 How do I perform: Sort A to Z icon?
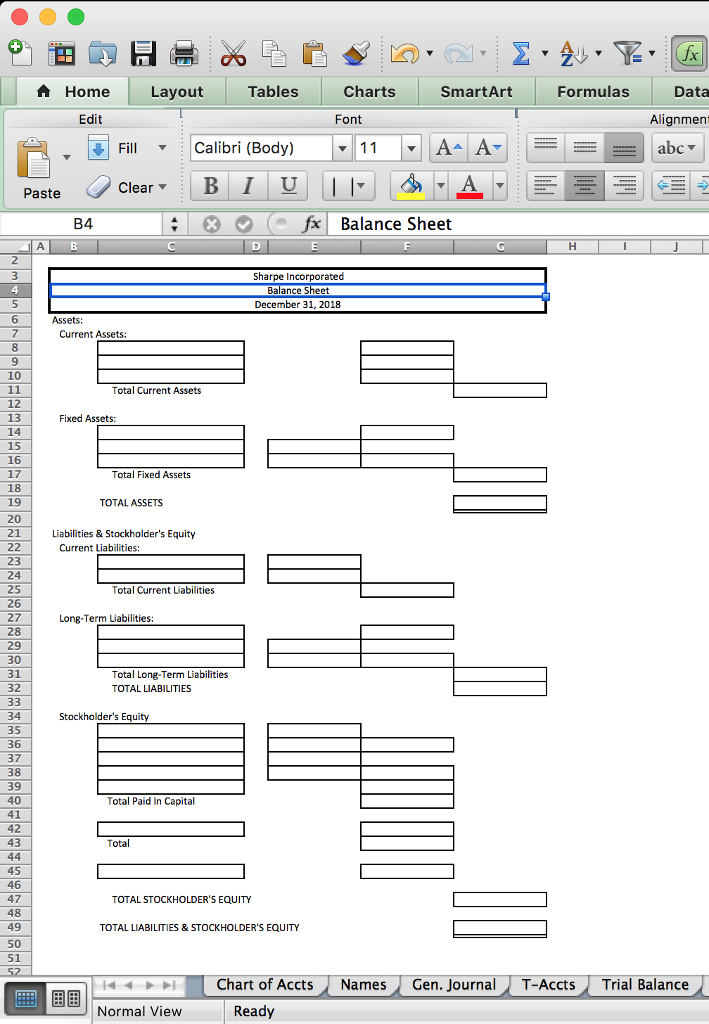[573, 54]
